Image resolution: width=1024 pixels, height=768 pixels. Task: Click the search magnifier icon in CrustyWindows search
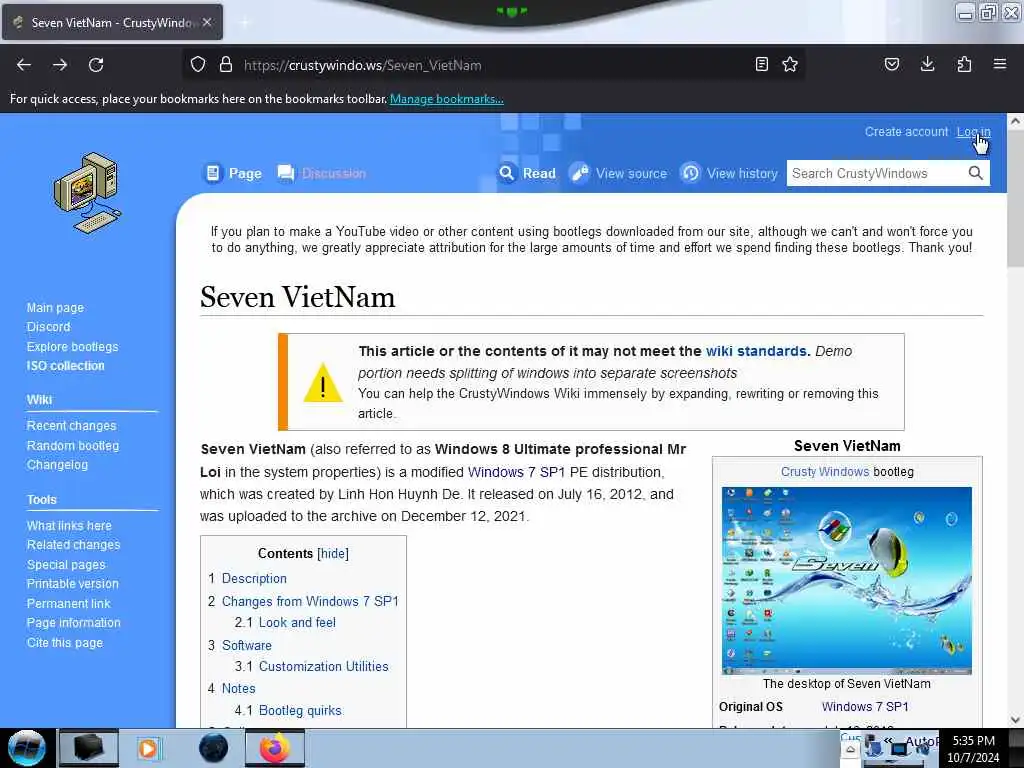coord(976,173)
